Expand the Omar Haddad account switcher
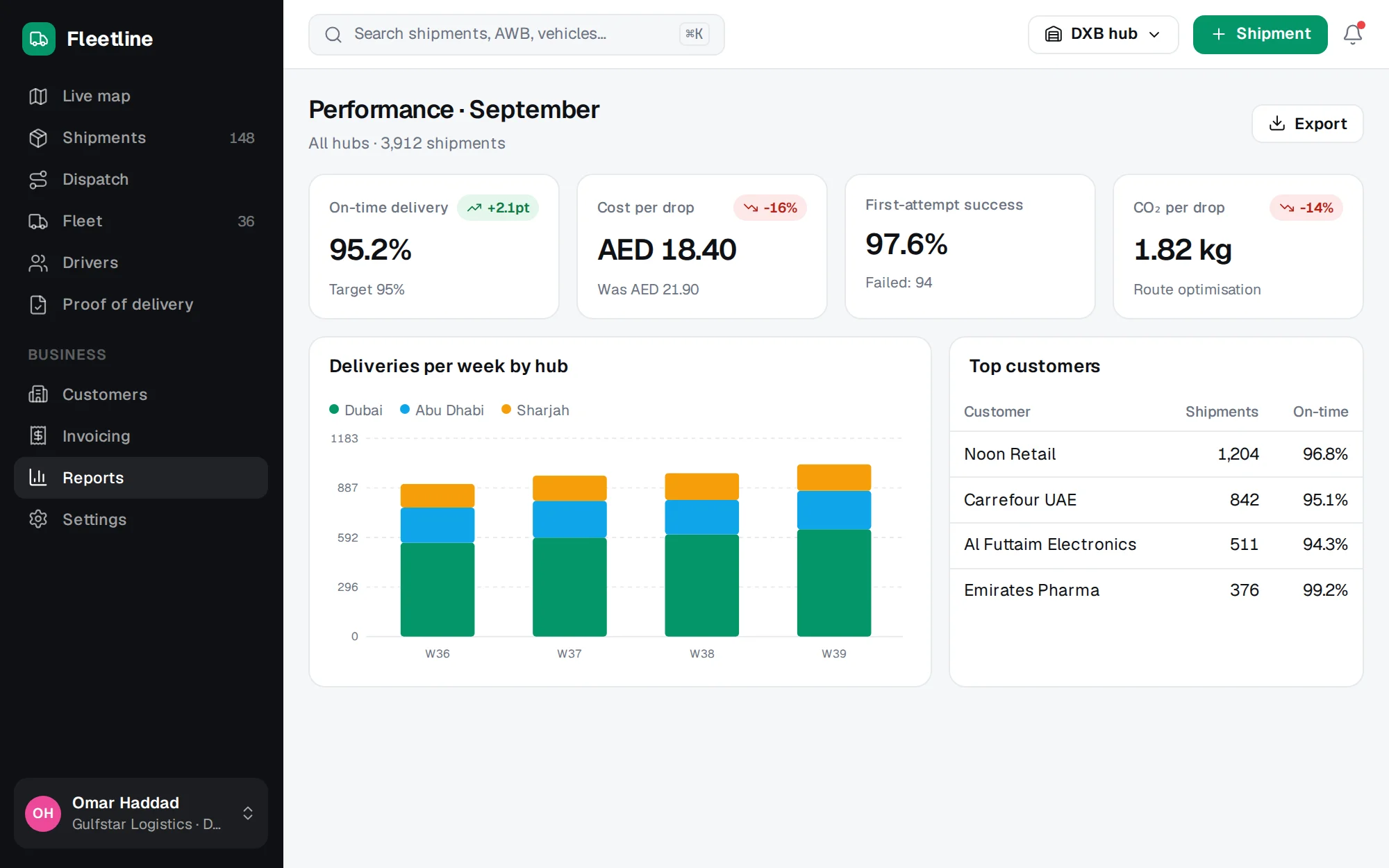The image size is (1389, 868). 141,813
